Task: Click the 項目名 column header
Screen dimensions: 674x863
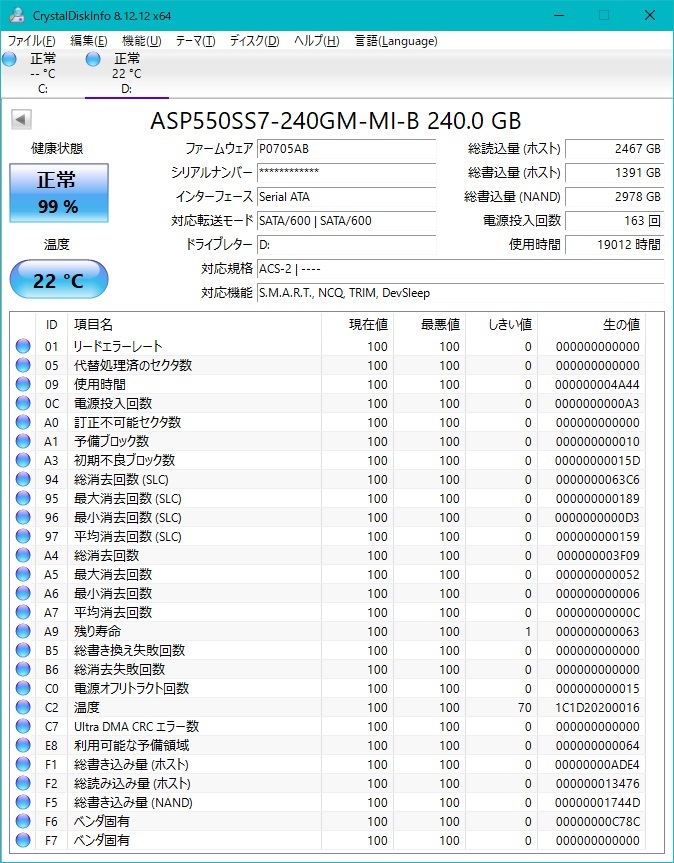Action: tap(194, 325)
